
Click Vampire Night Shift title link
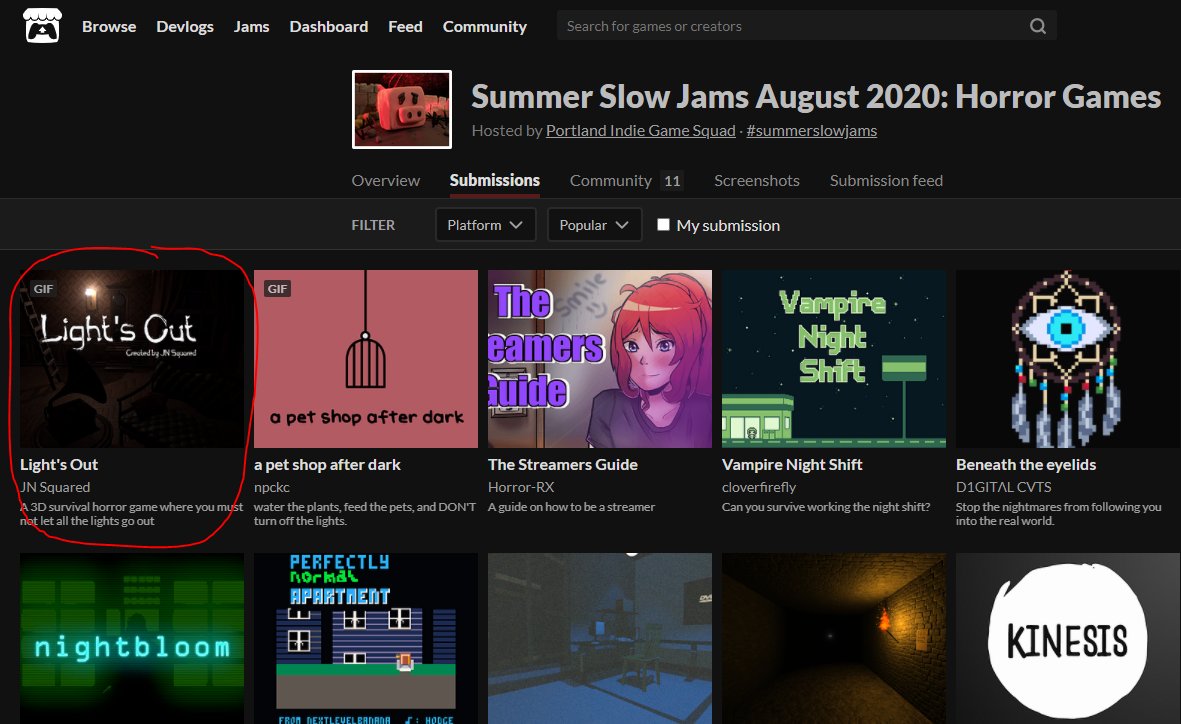coord(792,465)
